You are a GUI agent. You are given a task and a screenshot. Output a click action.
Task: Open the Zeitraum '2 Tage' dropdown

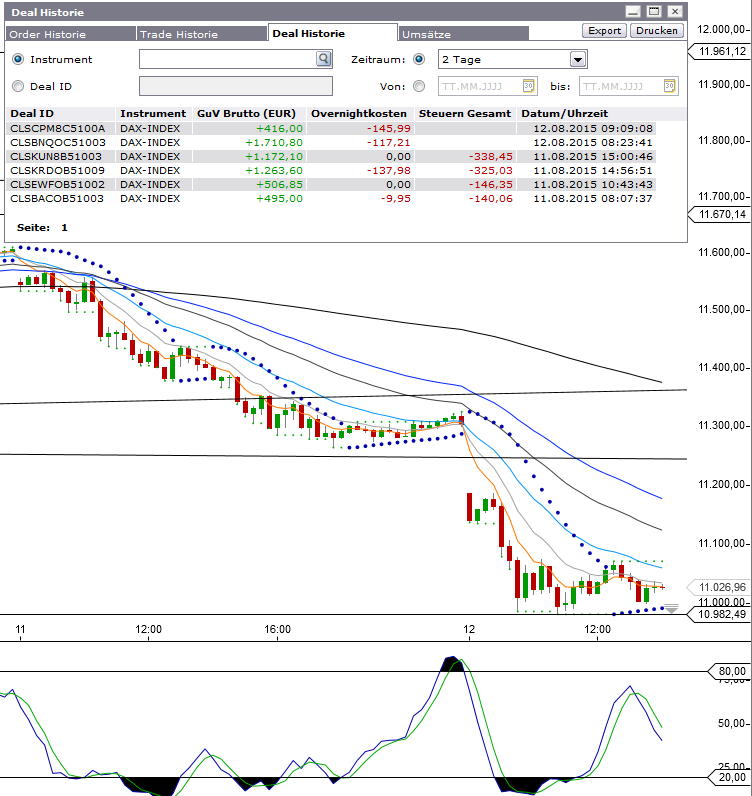(x=577, y=60)
